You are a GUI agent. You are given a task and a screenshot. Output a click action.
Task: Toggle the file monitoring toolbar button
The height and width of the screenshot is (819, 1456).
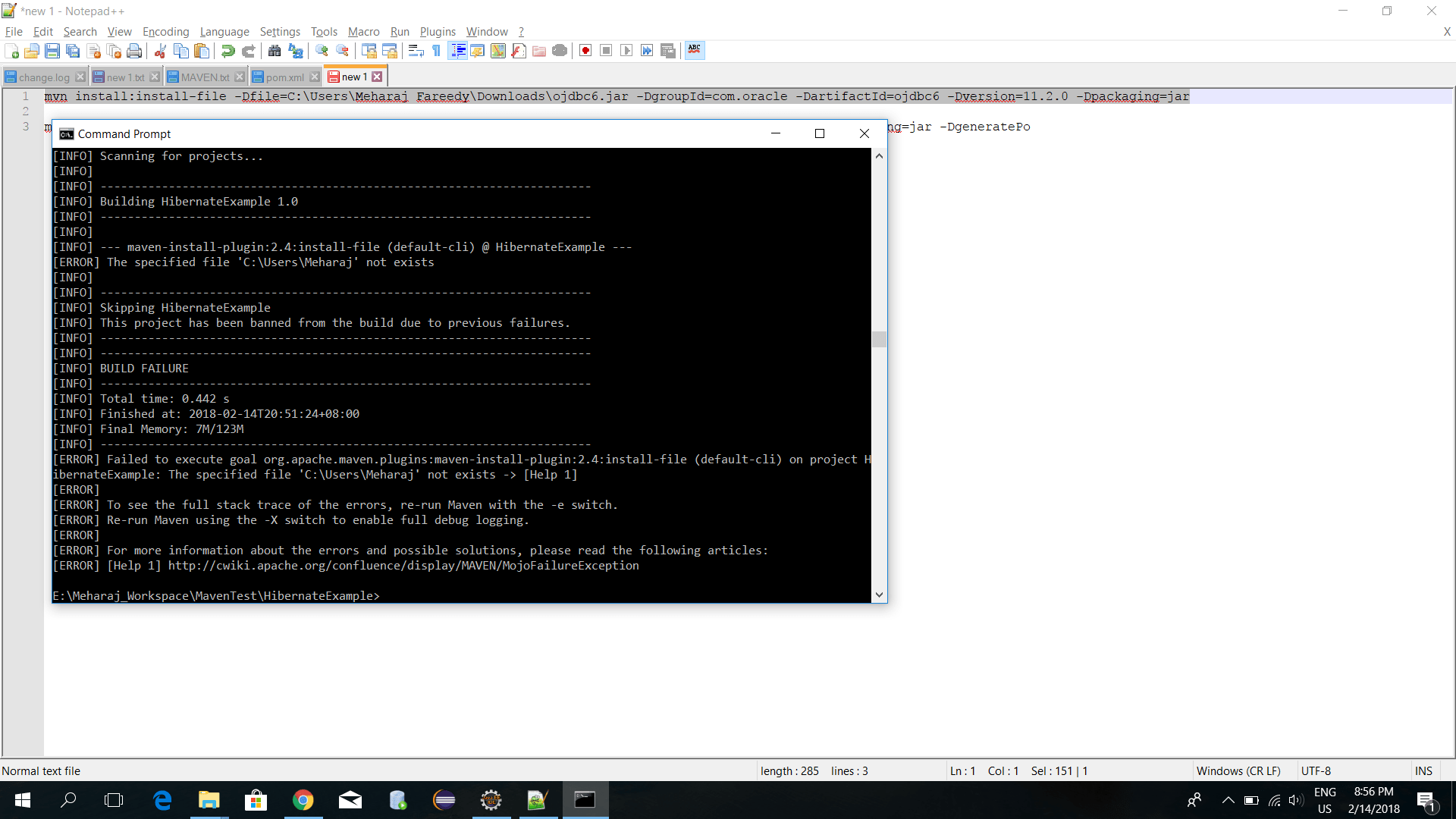tap(559, 51)
